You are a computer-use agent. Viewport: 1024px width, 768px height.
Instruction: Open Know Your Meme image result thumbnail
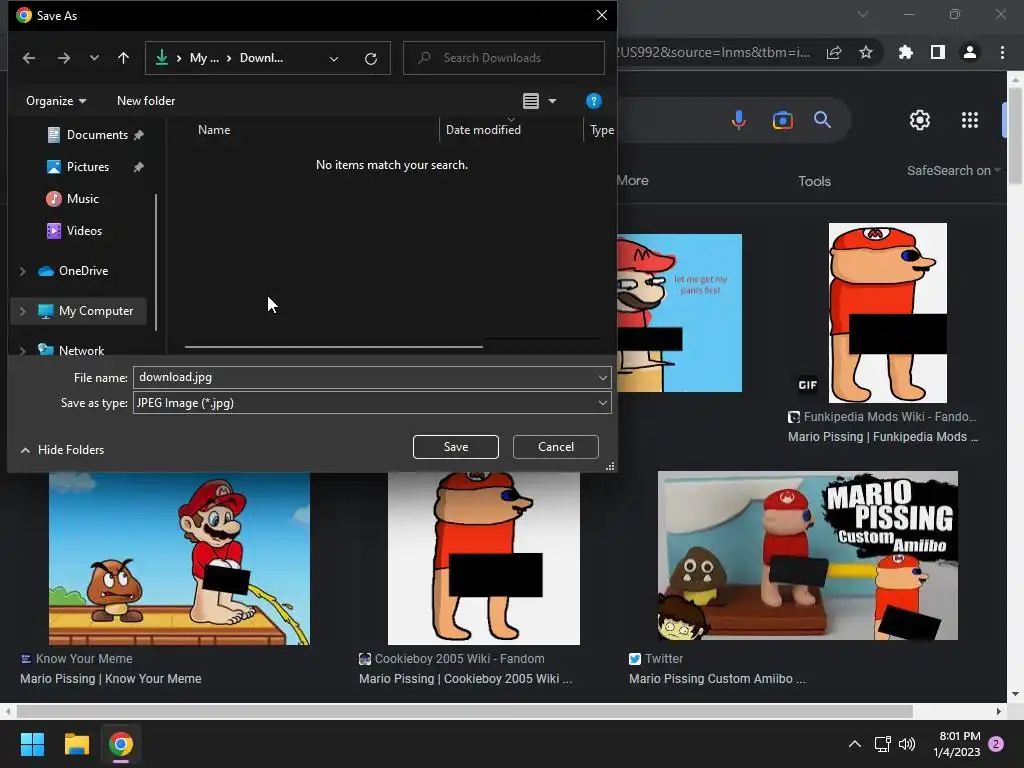pos(179,558)
